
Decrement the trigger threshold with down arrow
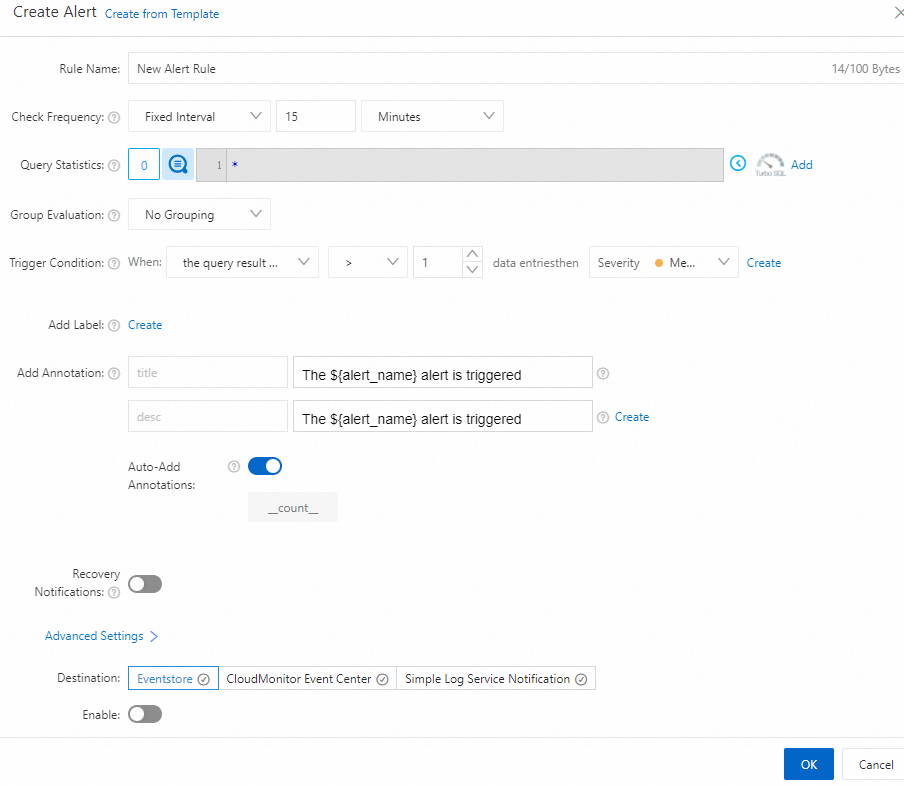tap(472, 269)
